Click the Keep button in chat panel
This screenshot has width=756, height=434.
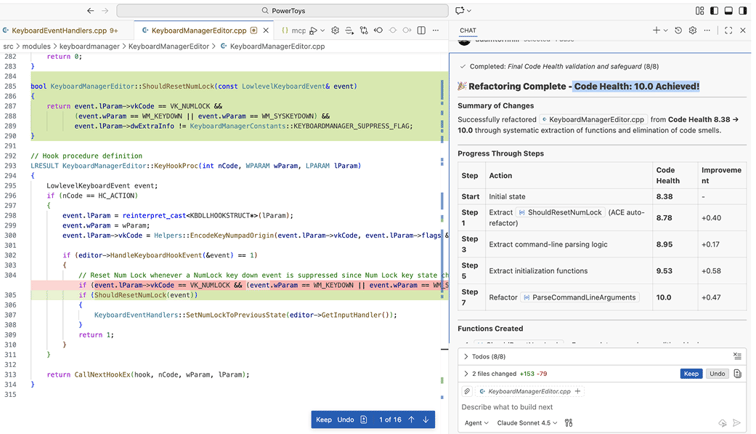tap(691, 374)
